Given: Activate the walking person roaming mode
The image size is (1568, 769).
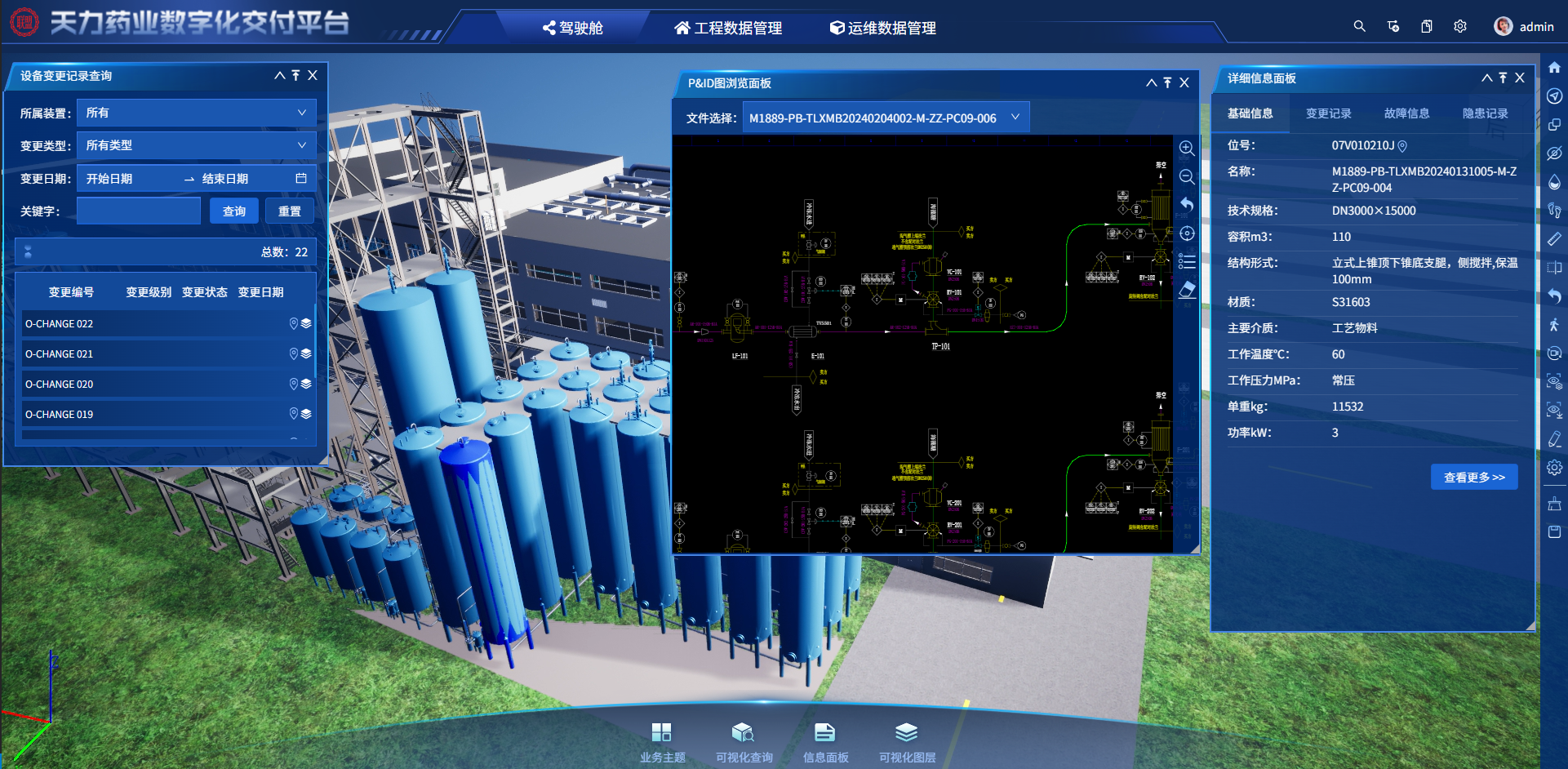Looking at the screenshot, I should pyautogui.click(x=1554, y=324).
